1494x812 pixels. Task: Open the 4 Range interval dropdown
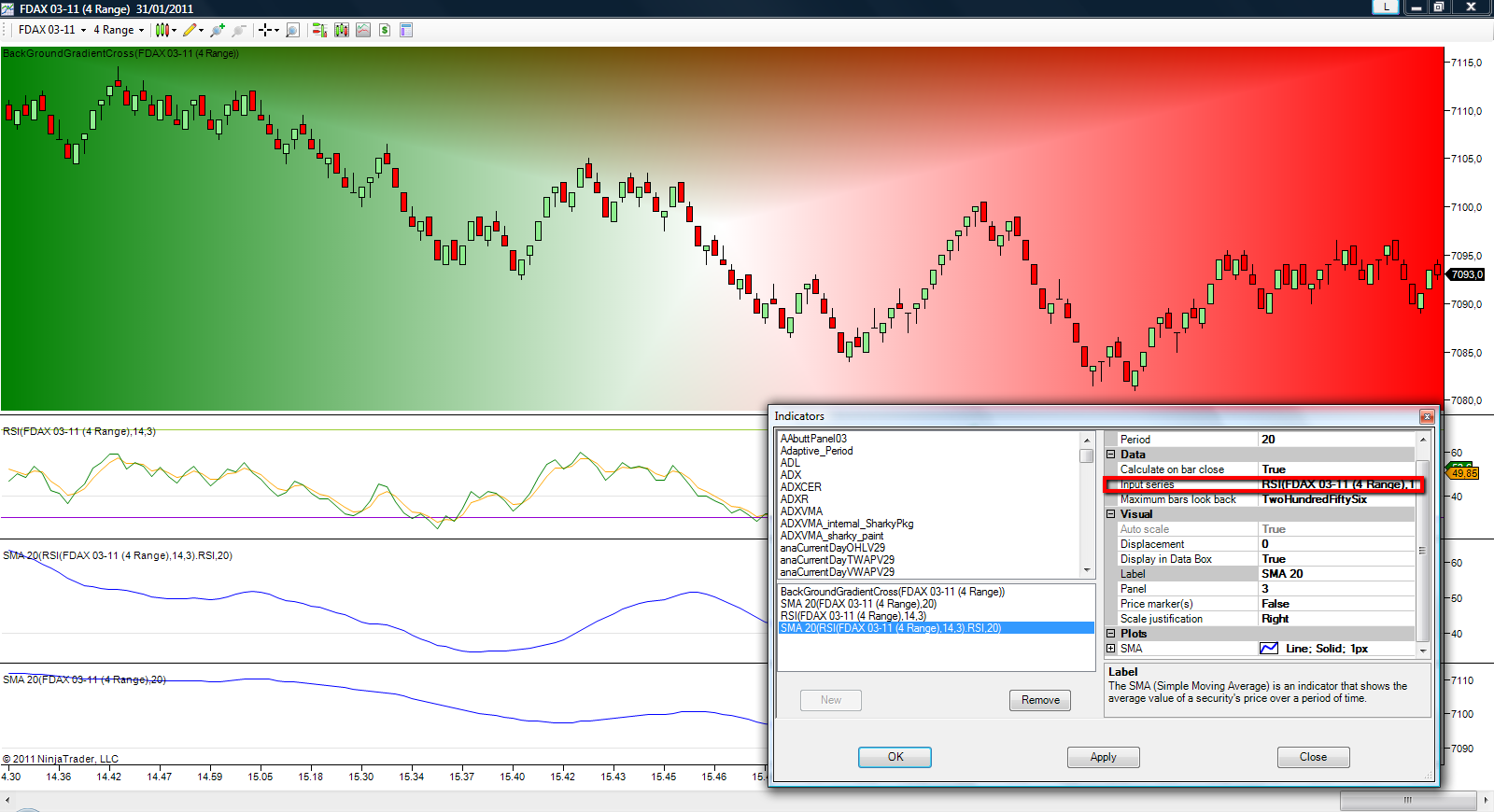119,30
